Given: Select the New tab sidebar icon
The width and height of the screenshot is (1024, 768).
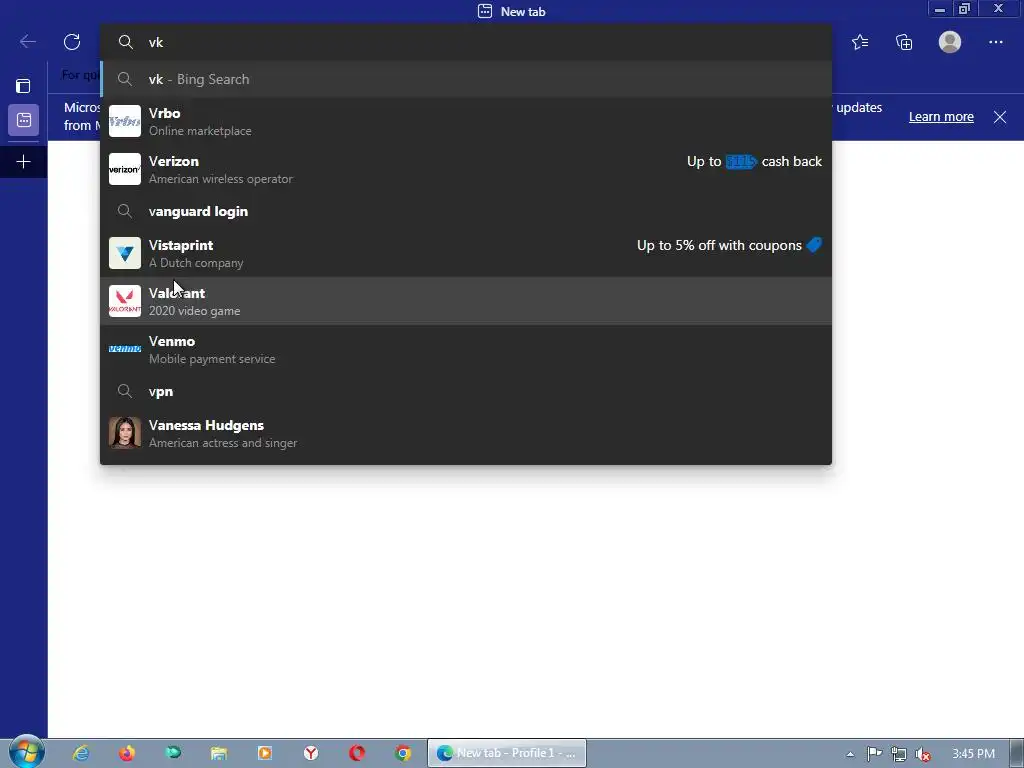Looking at the screenshot, I should point(24,120).
